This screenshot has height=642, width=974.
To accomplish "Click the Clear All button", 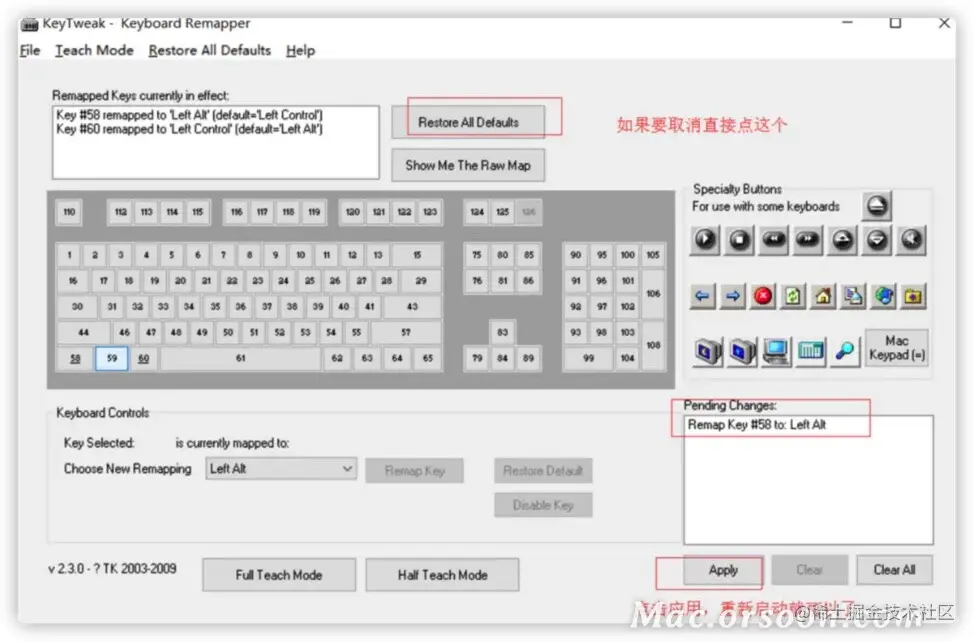I will click(x=894, y=570).
